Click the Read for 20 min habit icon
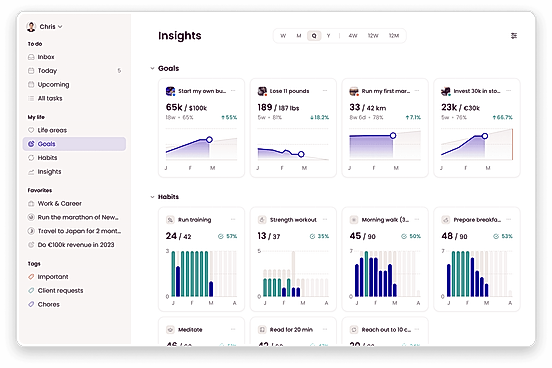This screenshot has width=552, height=368. click(262, 330)
